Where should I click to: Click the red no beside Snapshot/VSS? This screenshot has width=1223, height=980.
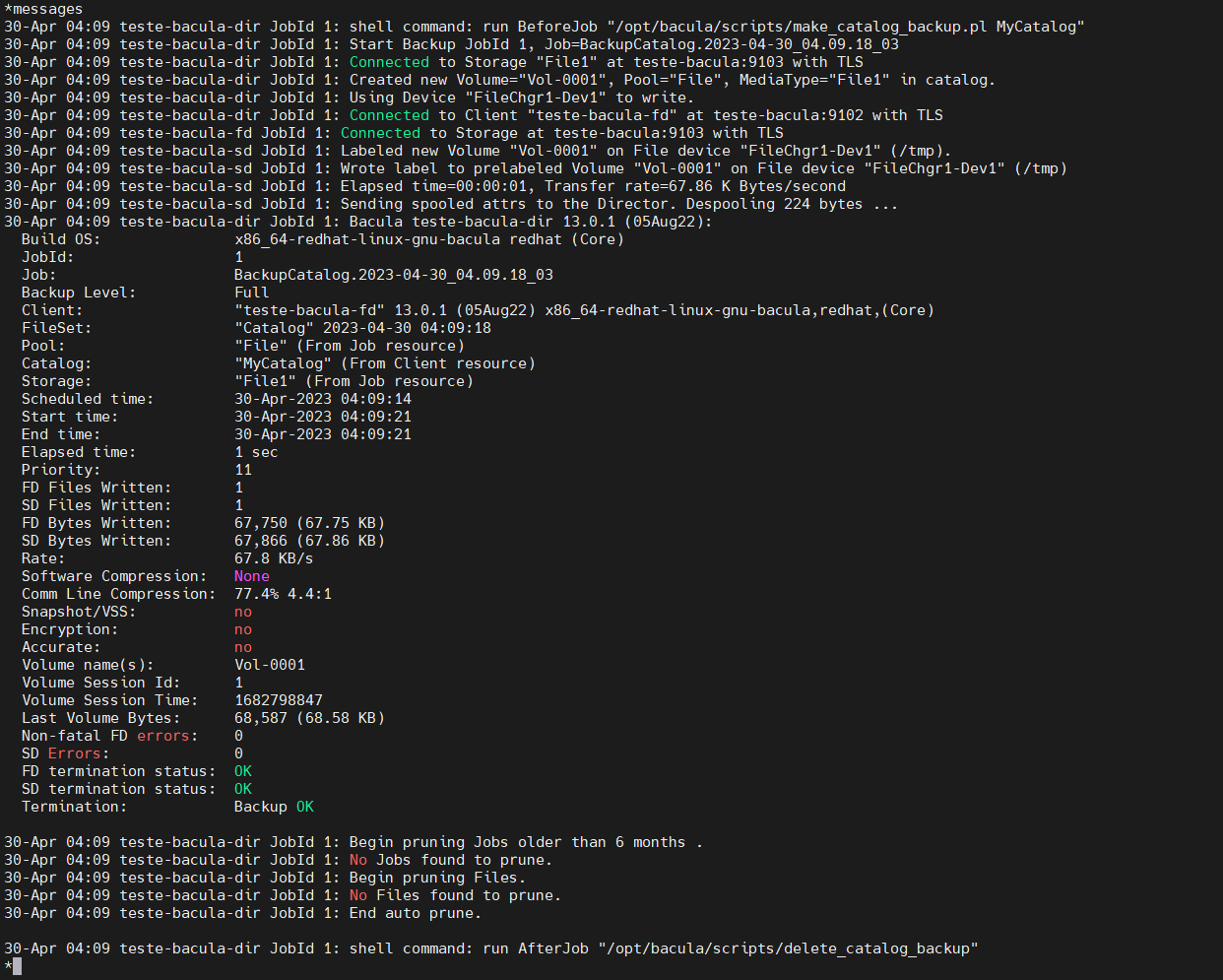[x=243, y=612]
